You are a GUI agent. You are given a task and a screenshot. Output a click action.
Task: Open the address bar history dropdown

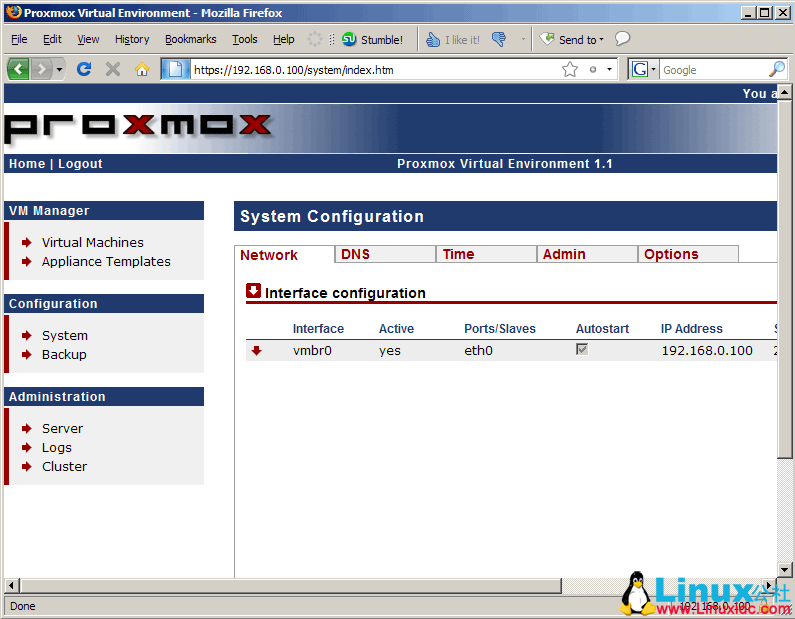pos(609,69)
